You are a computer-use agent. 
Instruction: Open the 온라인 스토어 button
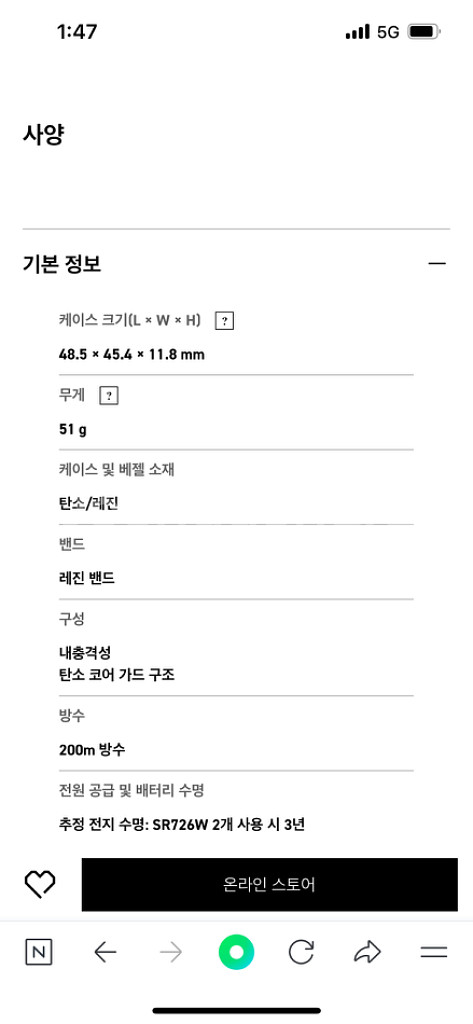(269, 885)
